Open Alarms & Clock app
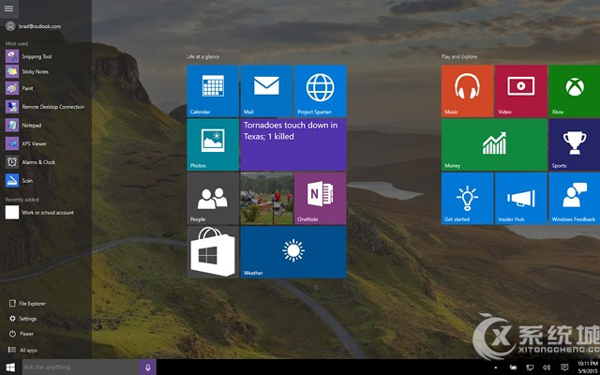600x375 pixels. coord(31,162)
